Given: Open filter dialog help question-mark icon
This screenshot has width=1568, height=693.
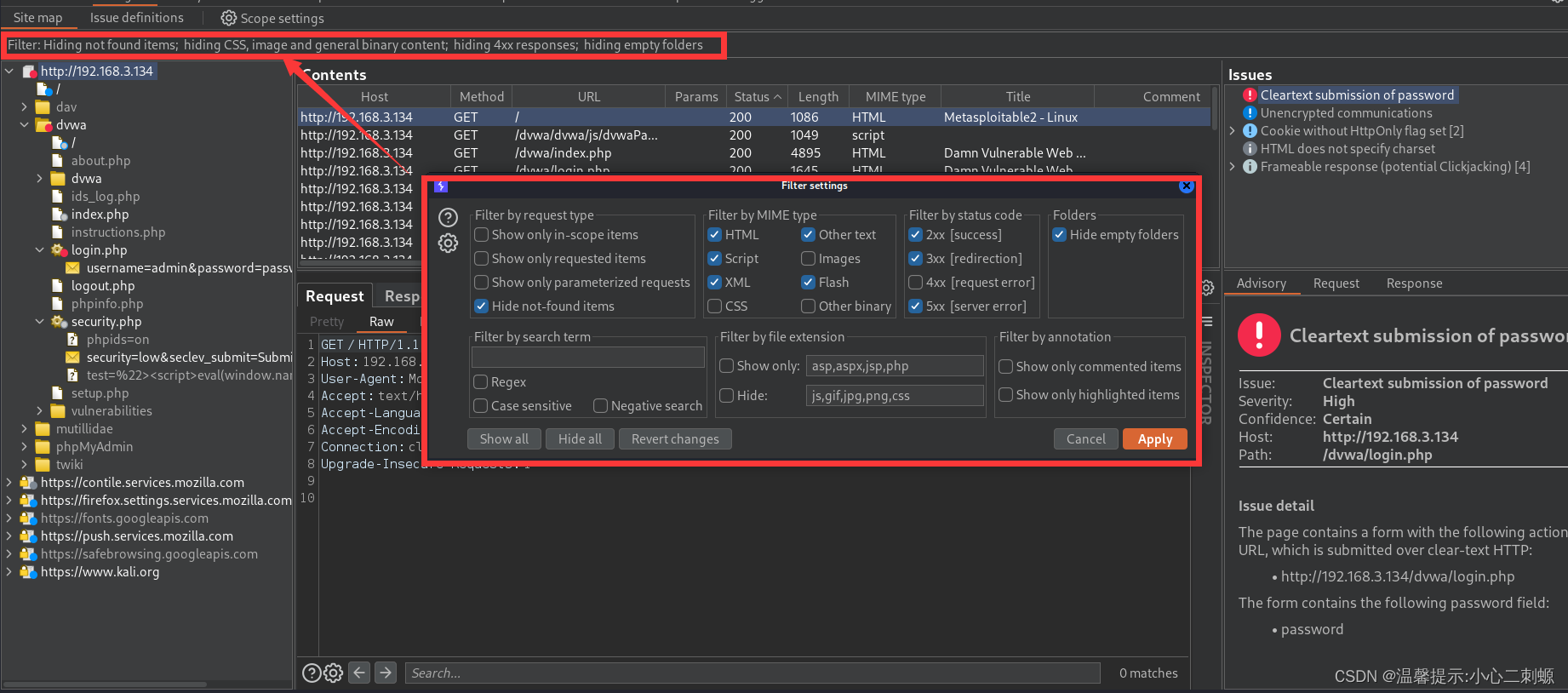Looking at the screenshot, I should [x=448, y=218].
